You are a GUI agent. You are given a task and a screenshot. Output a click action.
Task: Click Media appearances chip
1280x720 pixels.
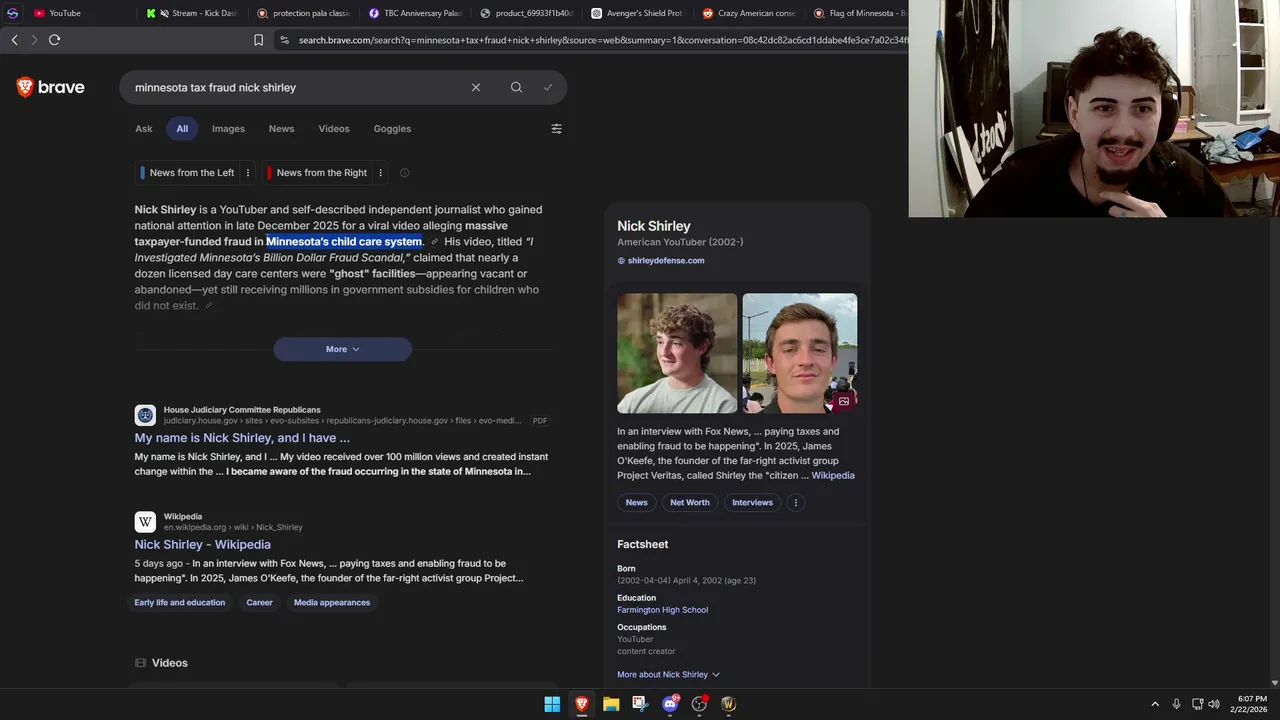[332, 603]
